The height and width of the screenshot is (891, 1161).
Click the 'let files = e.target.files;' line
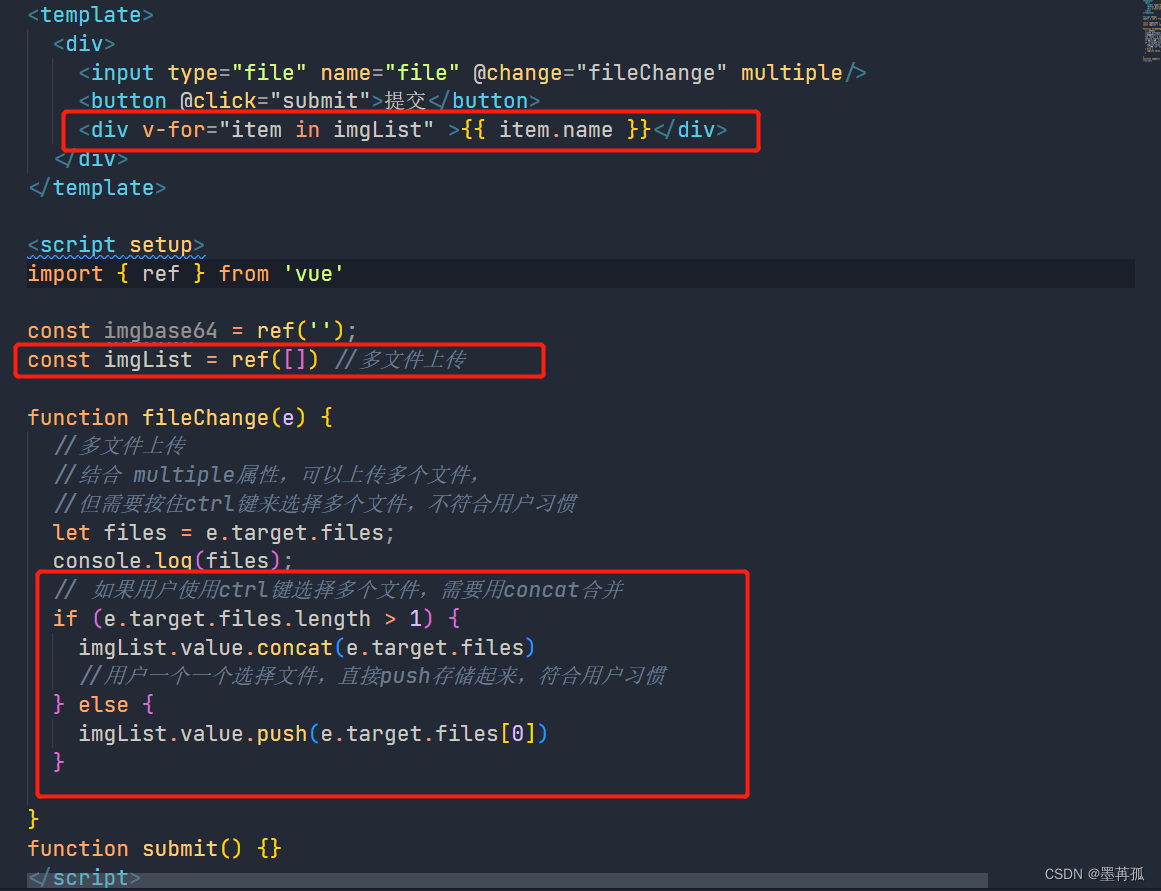[224, 533]
